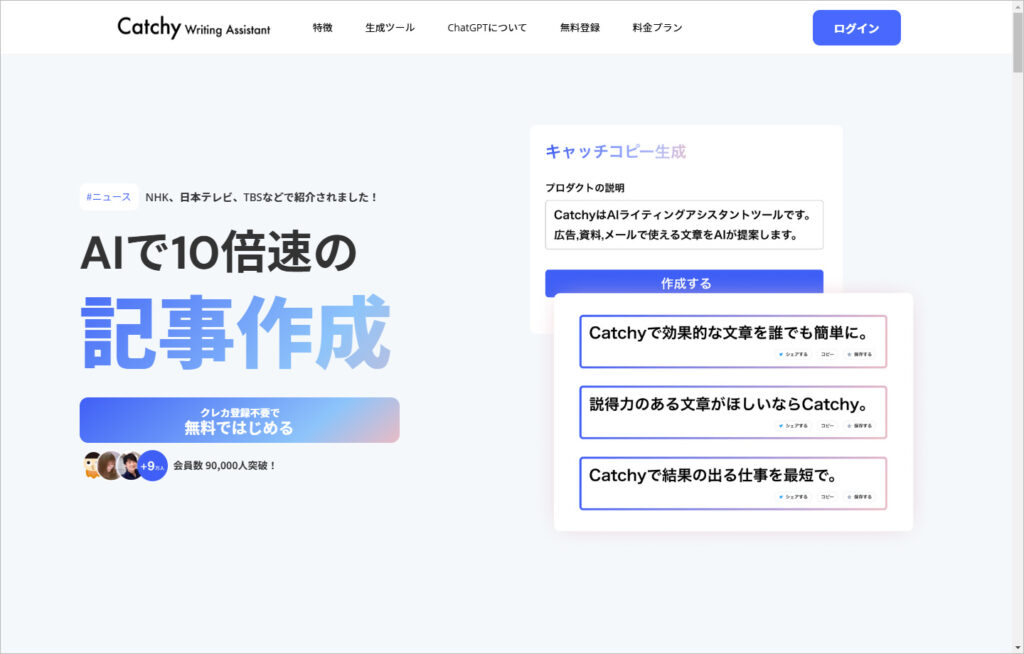1024x654 pixels.
Task: Copy the '説得力のある文章がほしいならCatchy' result
Action: click(827, 425)
